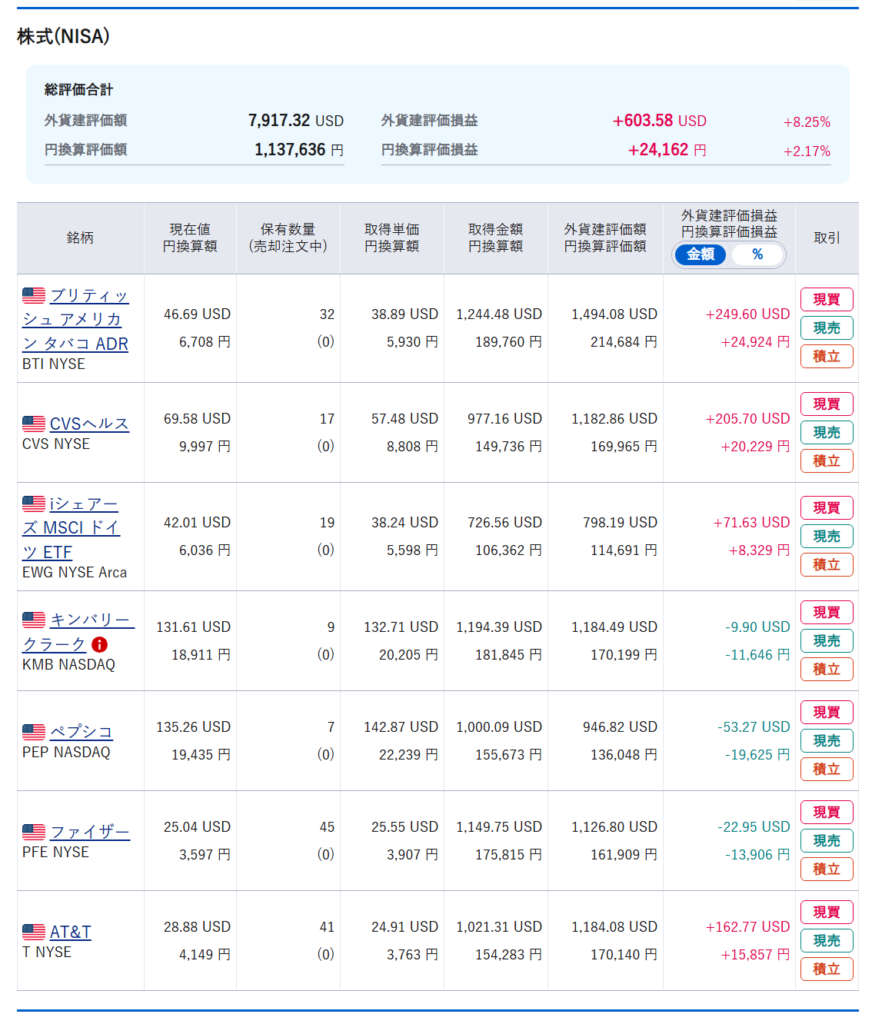This screenshot has width=872, height=1024.
Task: Click the 総評価合計 summary label
Action: pyautogui.click(x=79, y=90)
